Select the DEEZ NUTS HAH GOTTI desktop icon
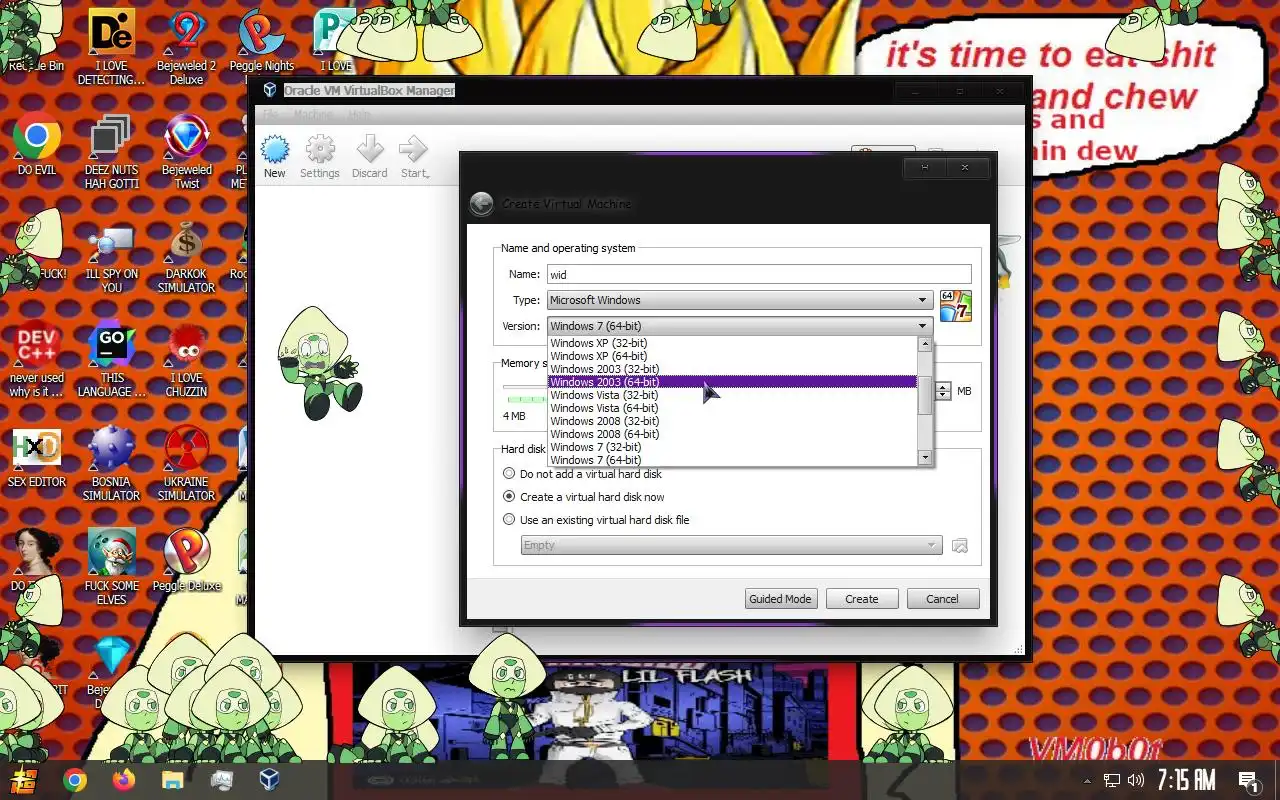The height and width of the screenshot is (800, 1280). (x=112, y=137)
